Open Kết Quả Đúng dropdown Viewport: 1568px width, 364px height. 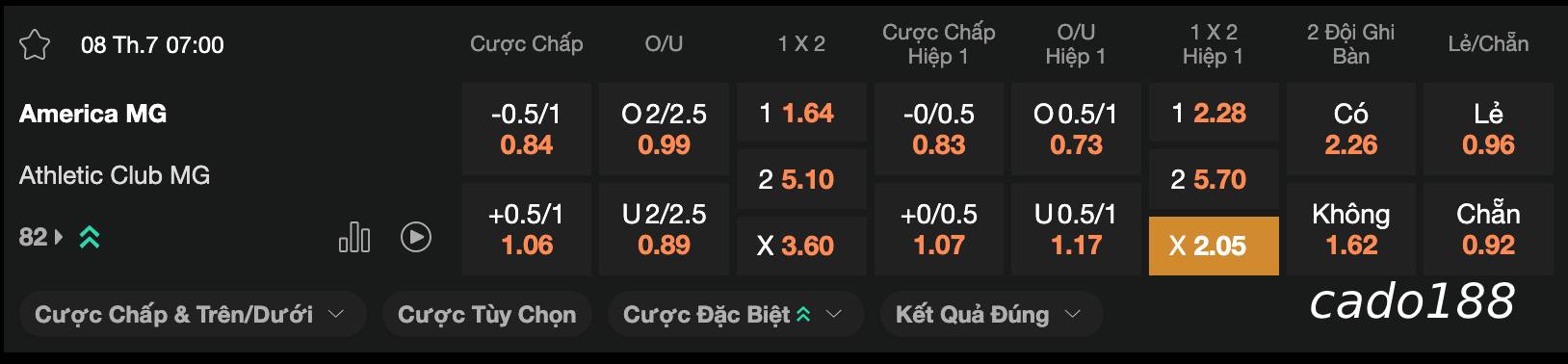(991, 314)
